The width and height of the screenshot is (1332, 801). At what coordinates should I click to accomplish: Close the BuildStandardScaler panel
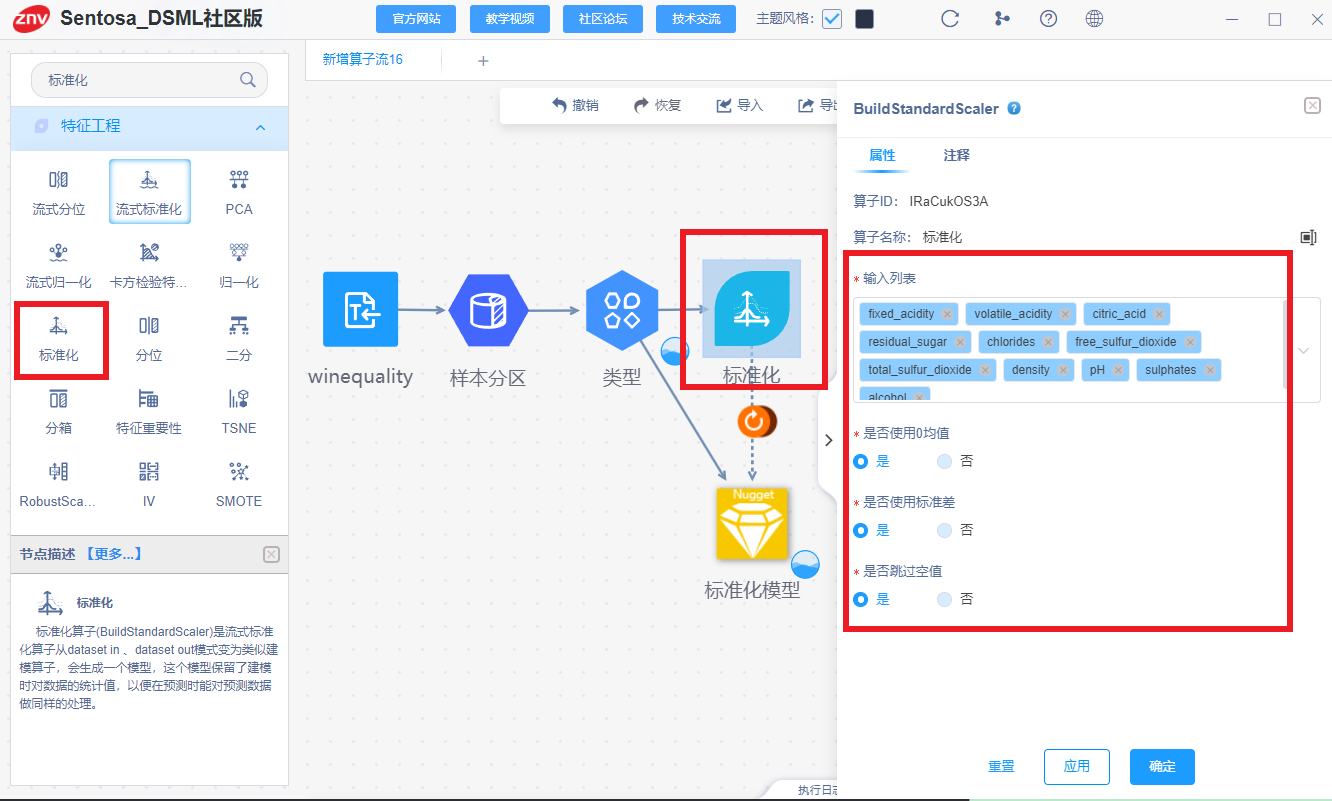click(1312, 106)
